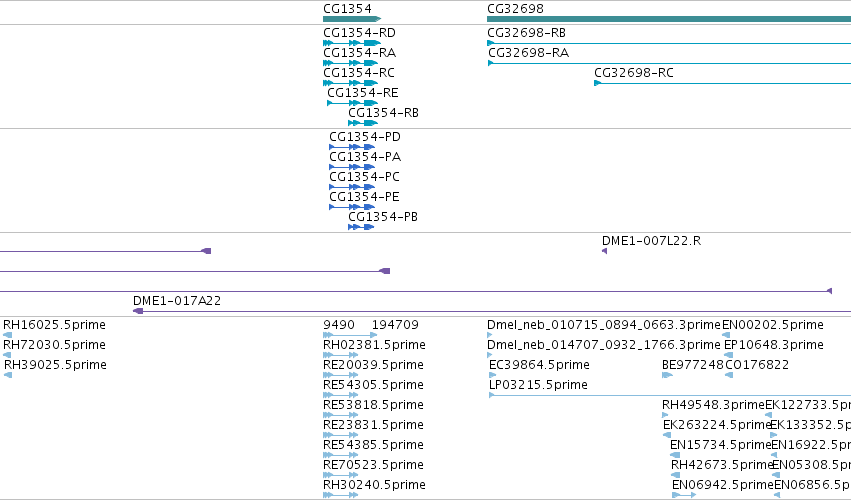Open the CO176822 EST label
The image size is (851, 500).
pos(757,365)
